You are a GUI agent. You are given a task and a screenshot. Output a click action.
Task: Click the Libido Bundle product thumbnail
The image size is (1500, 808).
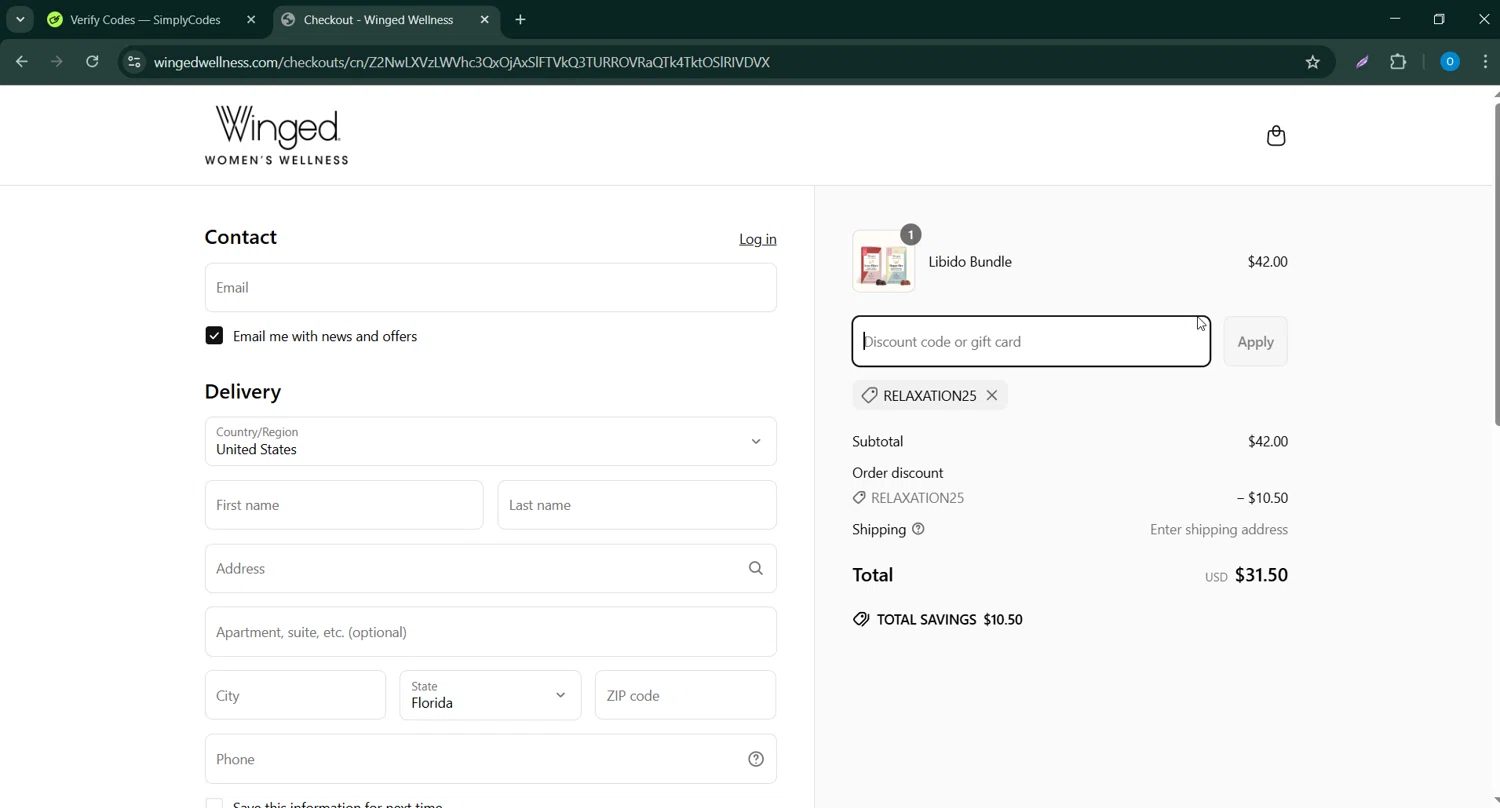[x=884, y=261]
